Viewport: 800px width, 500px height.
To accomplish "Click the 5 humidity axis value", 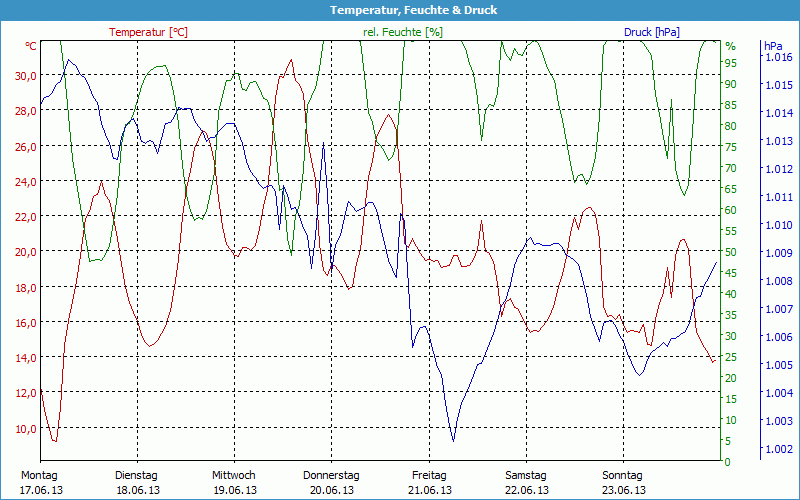I will [x=728, y=441].
